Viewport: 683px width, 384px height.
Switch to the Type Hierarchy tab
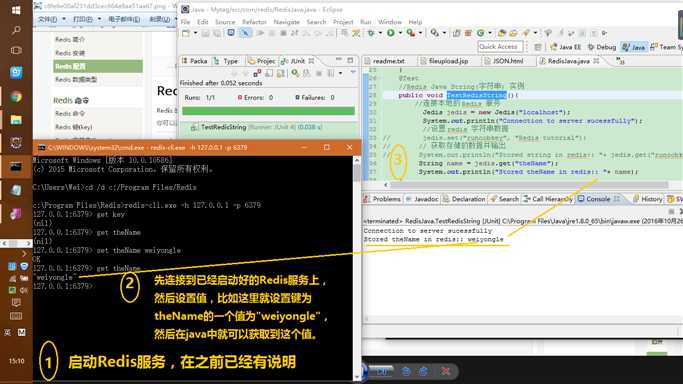pos(226,61)
